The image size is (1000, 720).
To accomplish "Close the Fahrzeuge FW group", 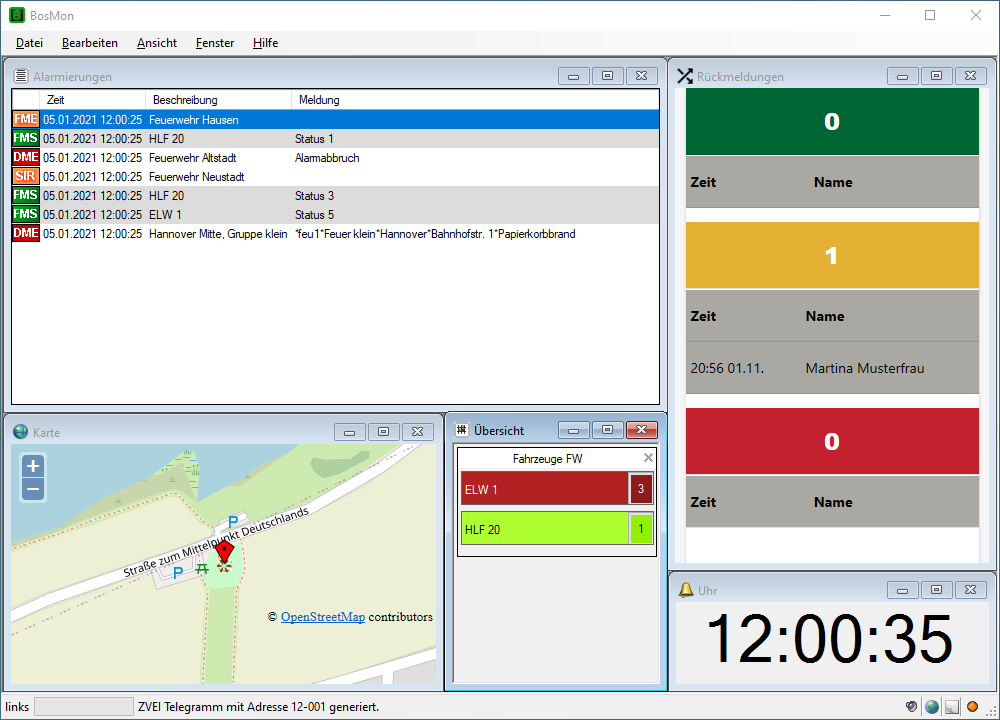I will [648, 458].
